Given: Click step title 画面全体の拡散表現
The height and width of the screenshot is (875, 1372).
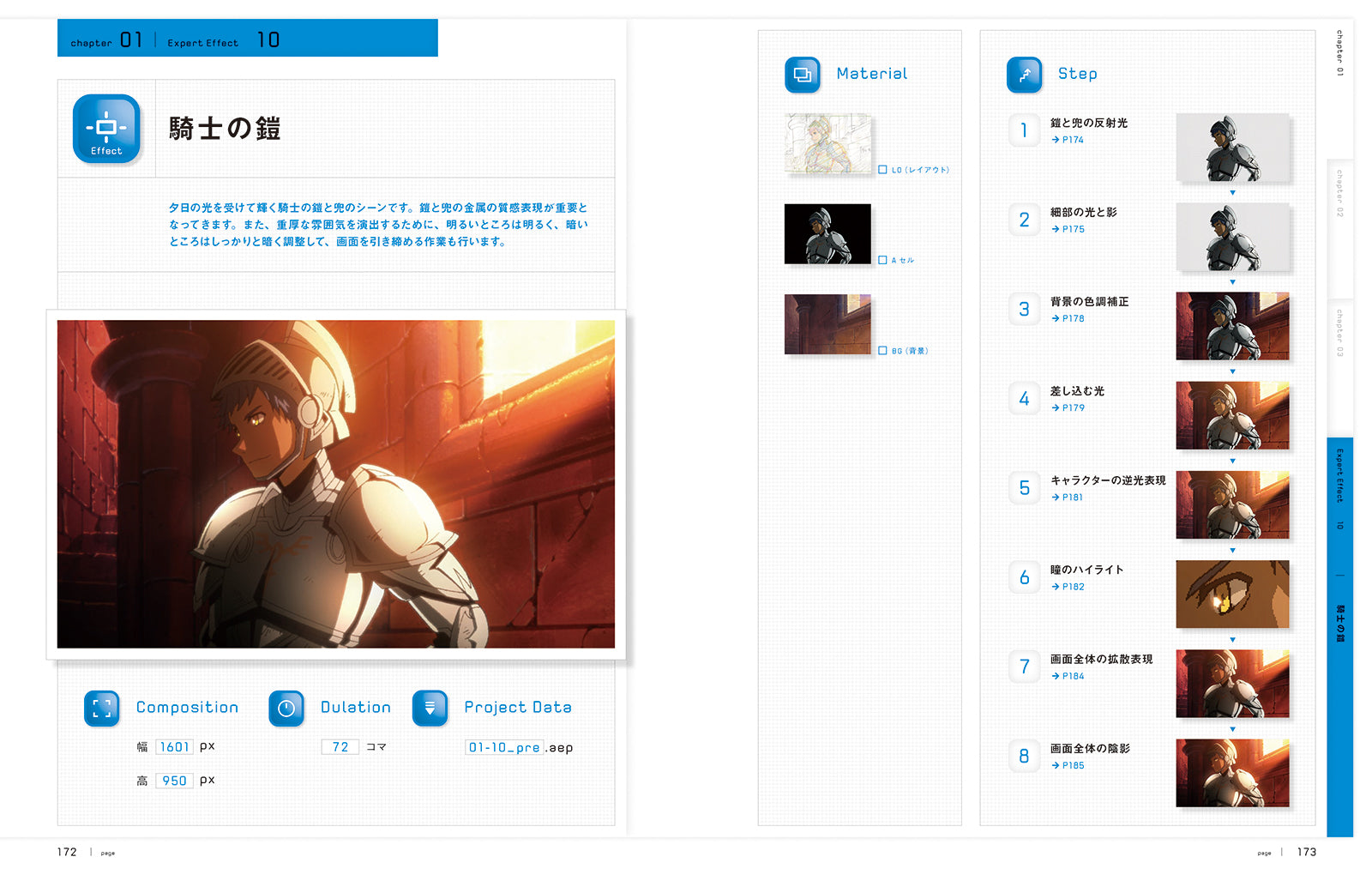Looking at the screenshot, I should click(1102, 659).
